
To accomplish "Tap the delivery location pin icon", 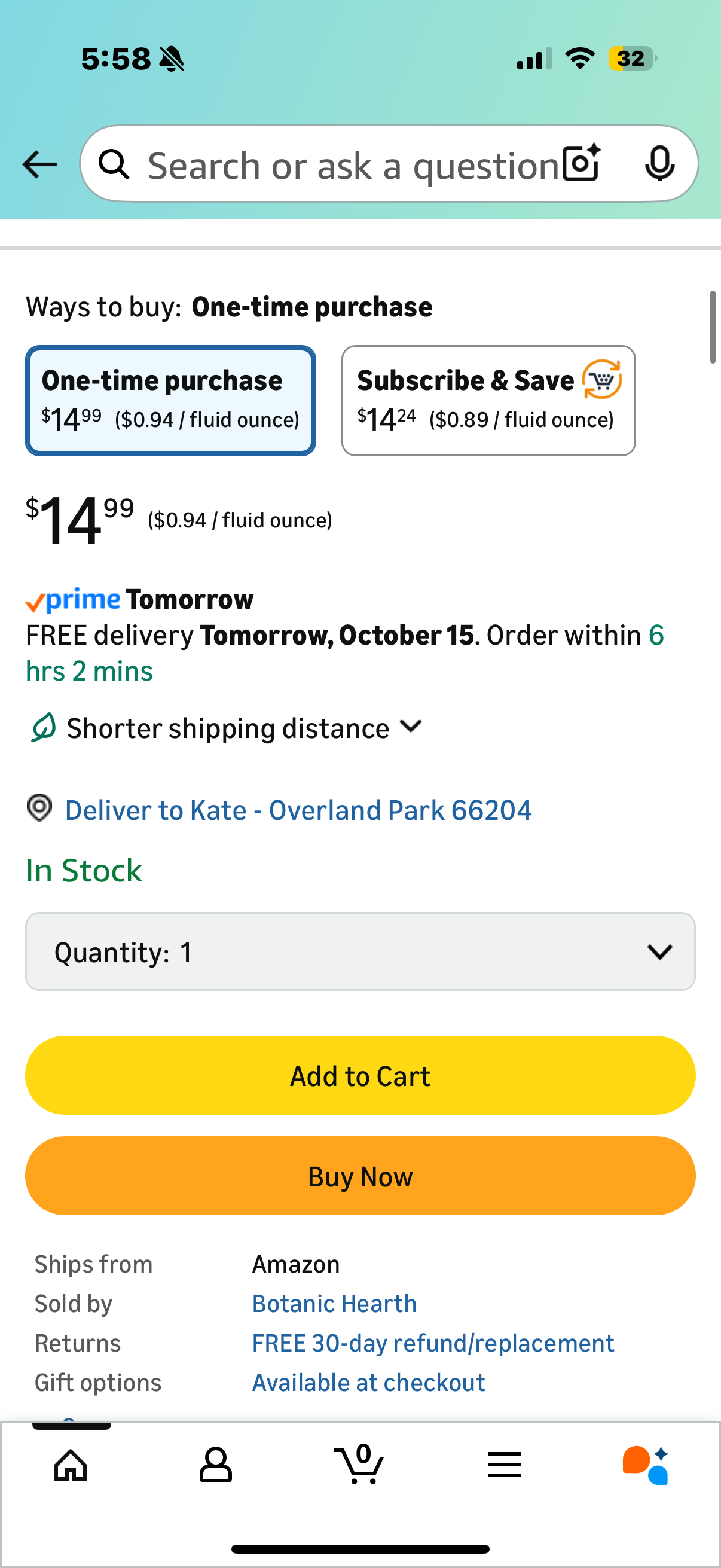I will tap(39, 809).
